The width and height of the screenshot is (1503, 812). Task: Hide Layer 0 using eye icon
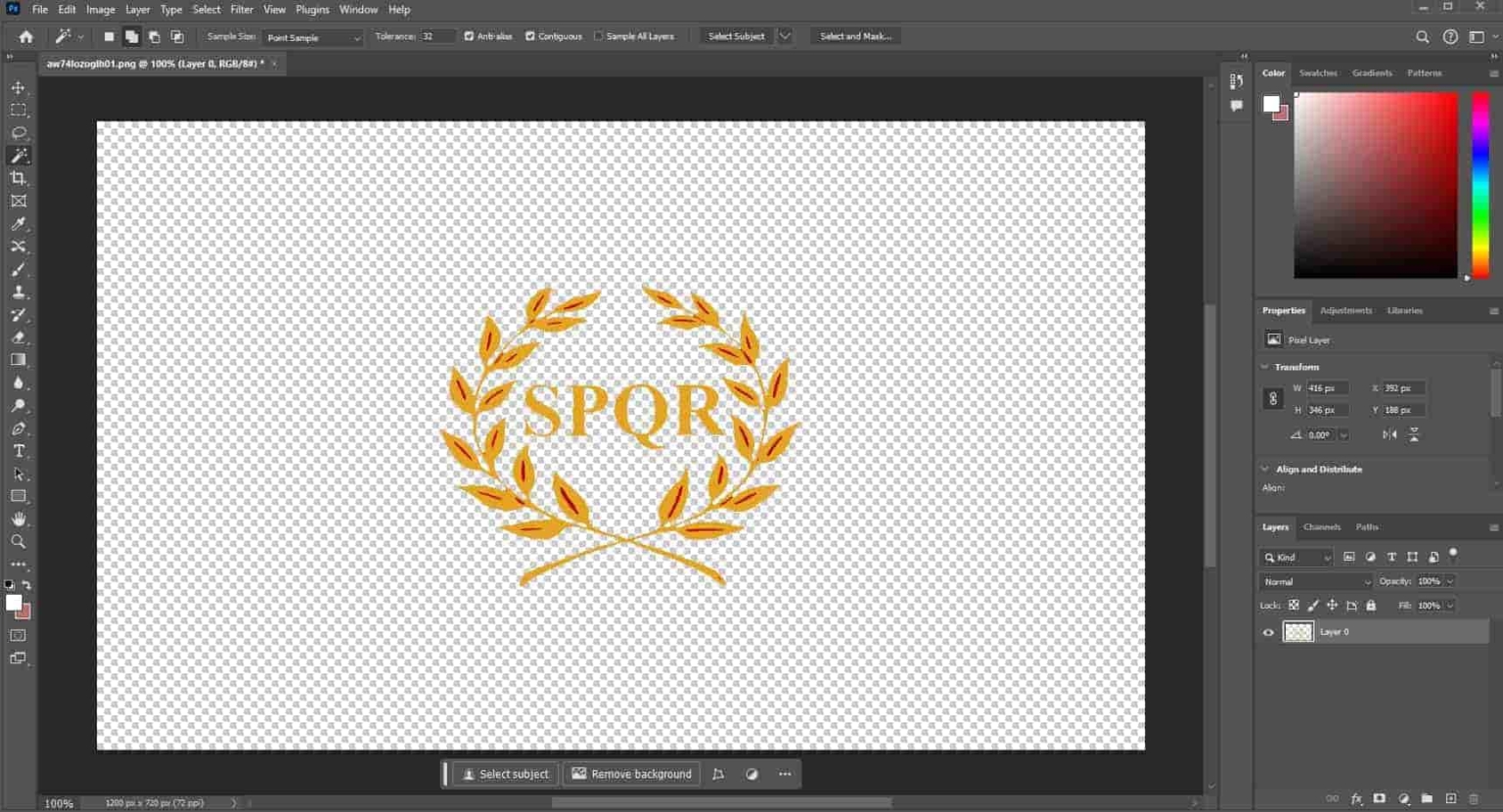tap(1268, 632)
